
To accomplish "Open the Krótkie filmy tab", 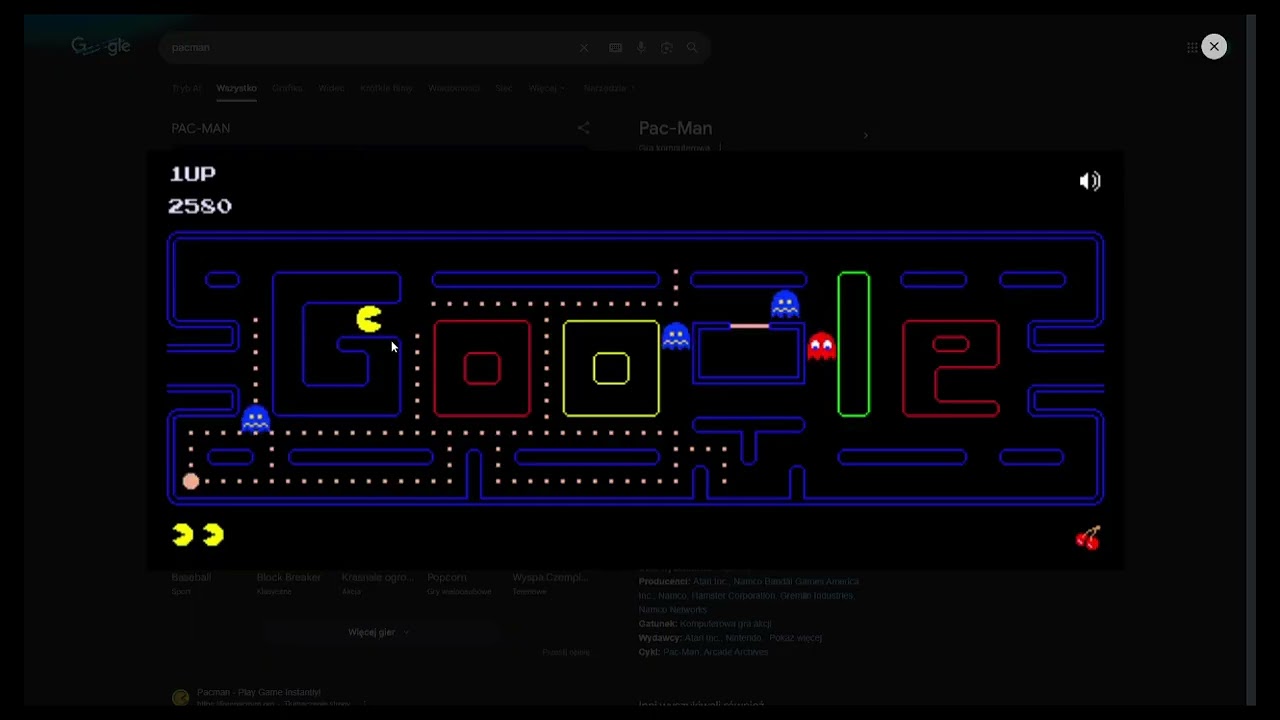I will (x=386, y=88).
